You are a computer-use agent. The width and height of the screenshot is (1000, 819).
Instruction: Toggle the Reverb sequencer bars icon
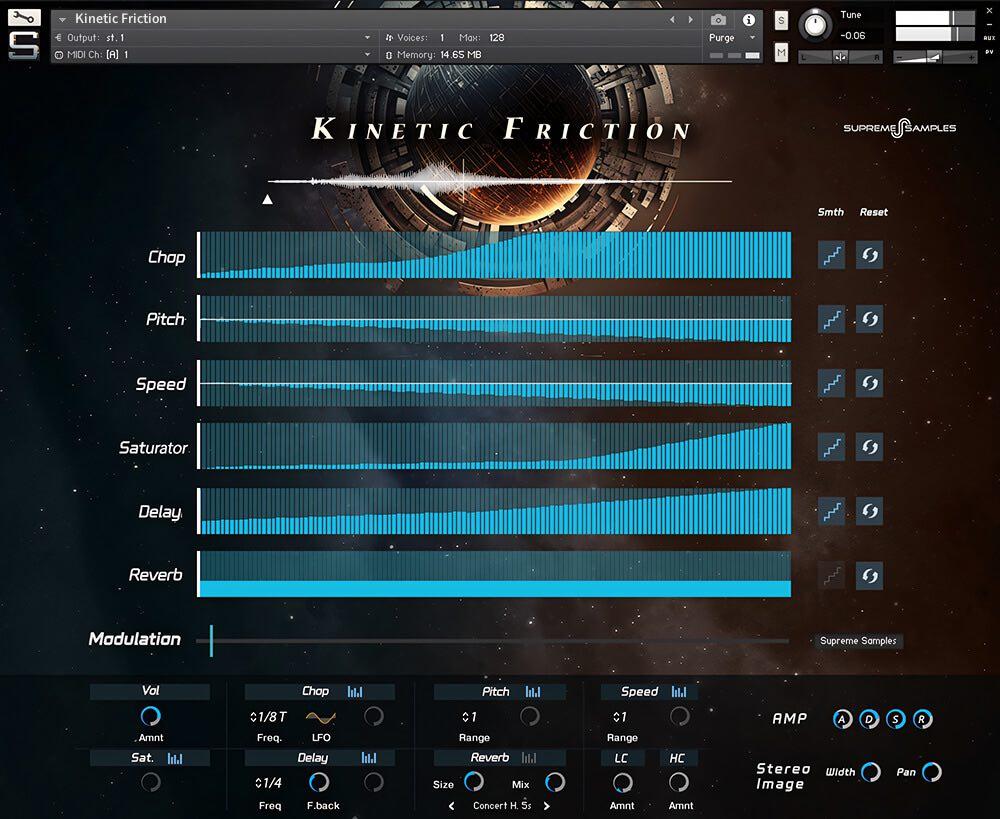point(529,758)
